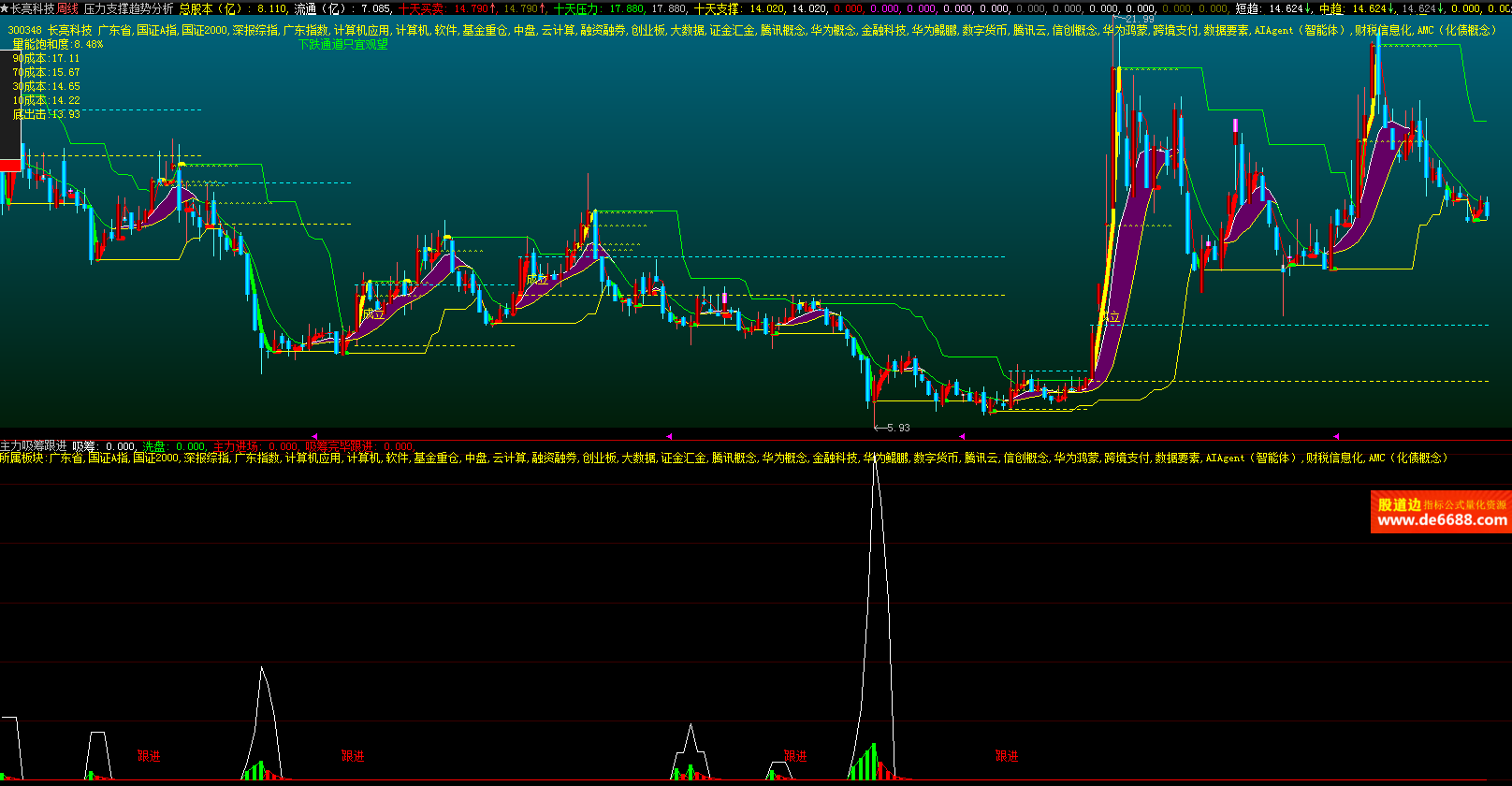Click the green down arrow after 中趋 14.624
This screenshot has width=1512, height=786.
(1391, 8)
